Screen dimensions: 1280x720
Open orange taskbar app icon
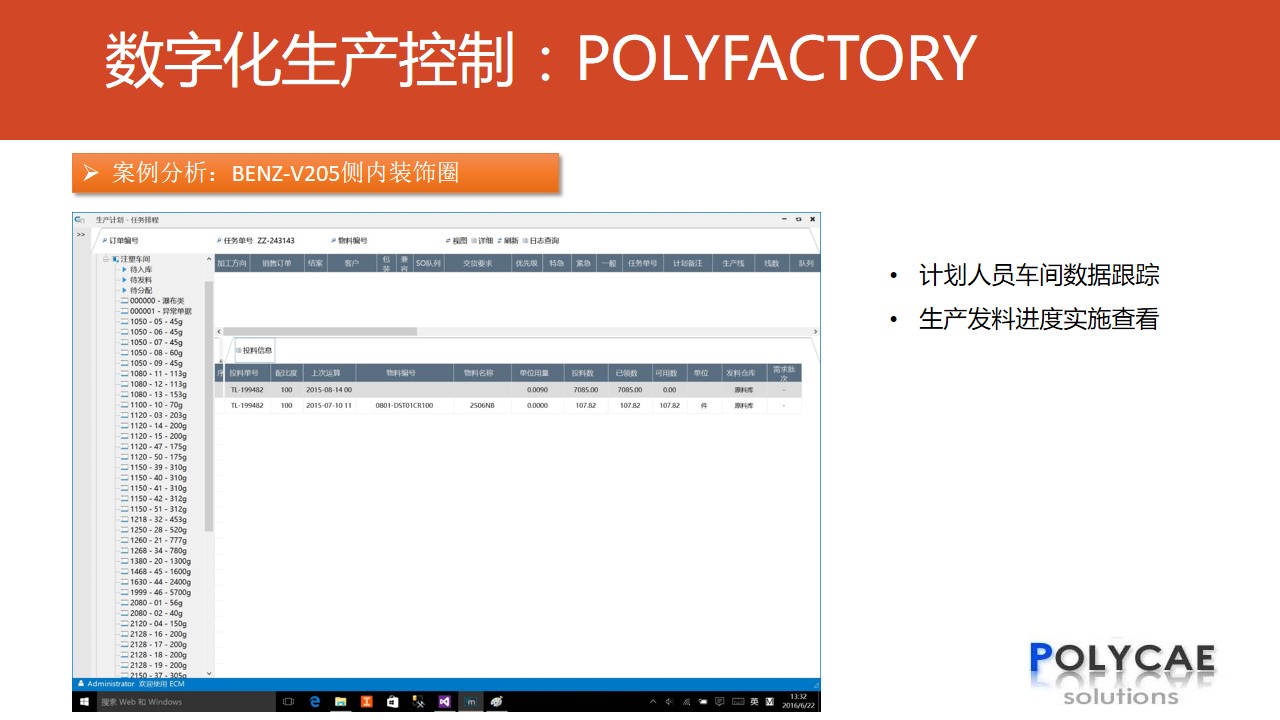pos(367,702)
